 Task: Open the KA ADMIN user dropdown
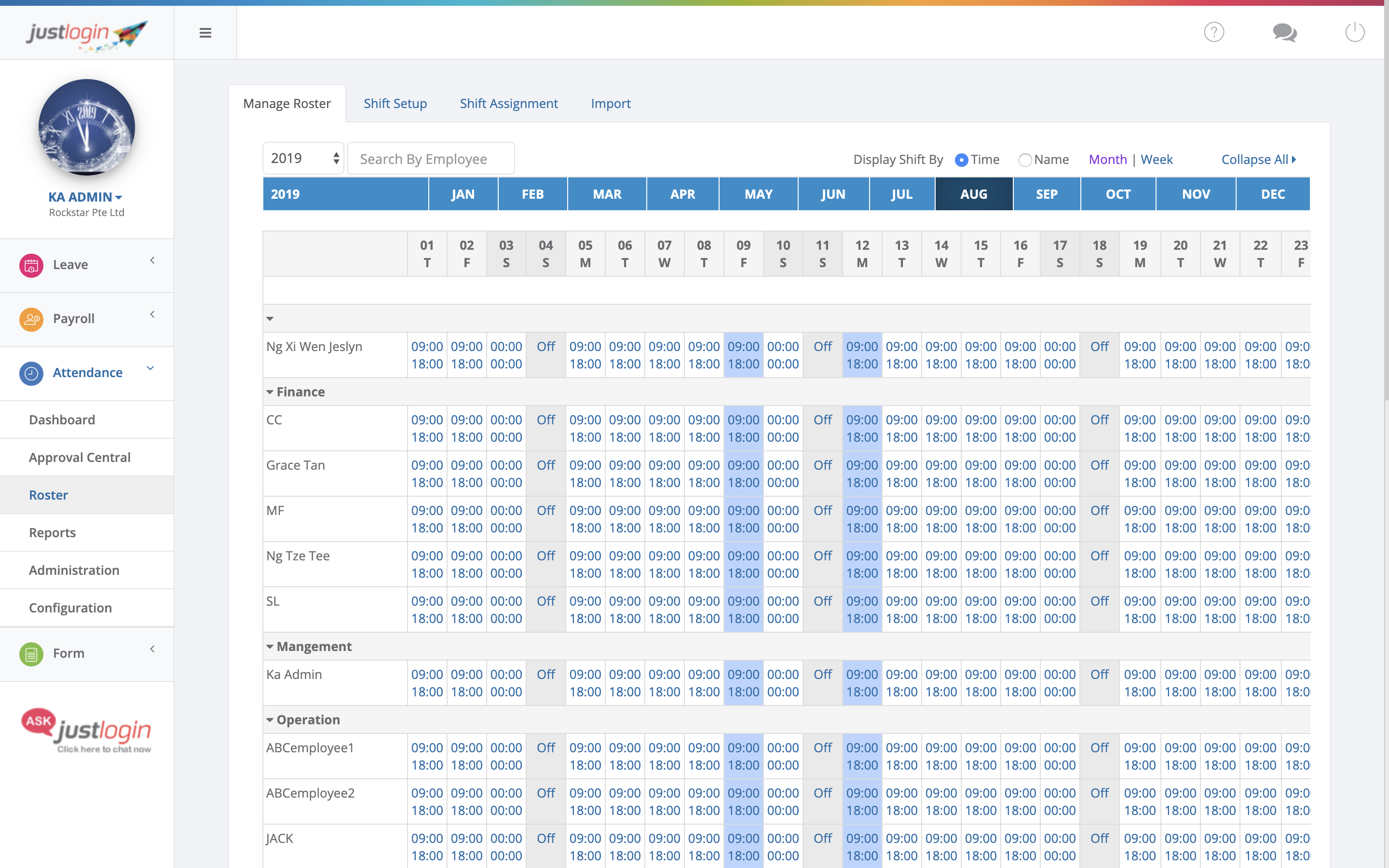point(85,197)
